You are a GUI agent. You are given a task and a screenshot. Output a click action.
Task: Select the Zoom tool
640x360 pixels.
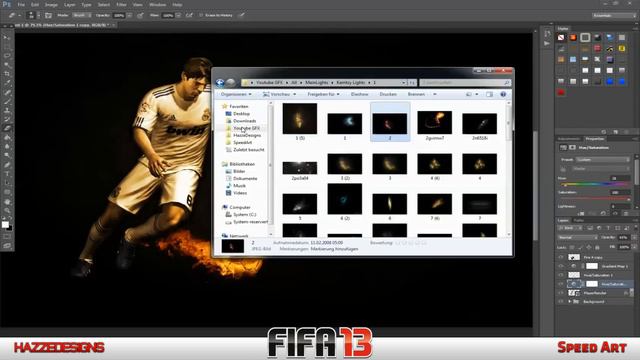pyautogui.click(x=7, y=211)
